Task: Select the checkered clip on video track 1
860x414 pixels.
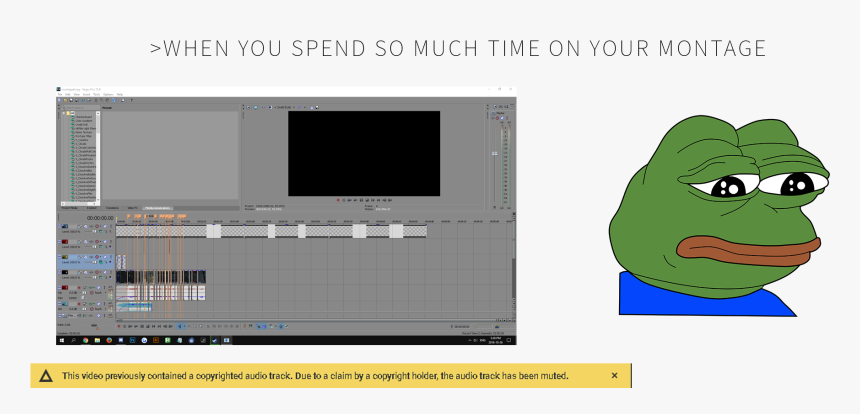Action: [x=271, y=231]
